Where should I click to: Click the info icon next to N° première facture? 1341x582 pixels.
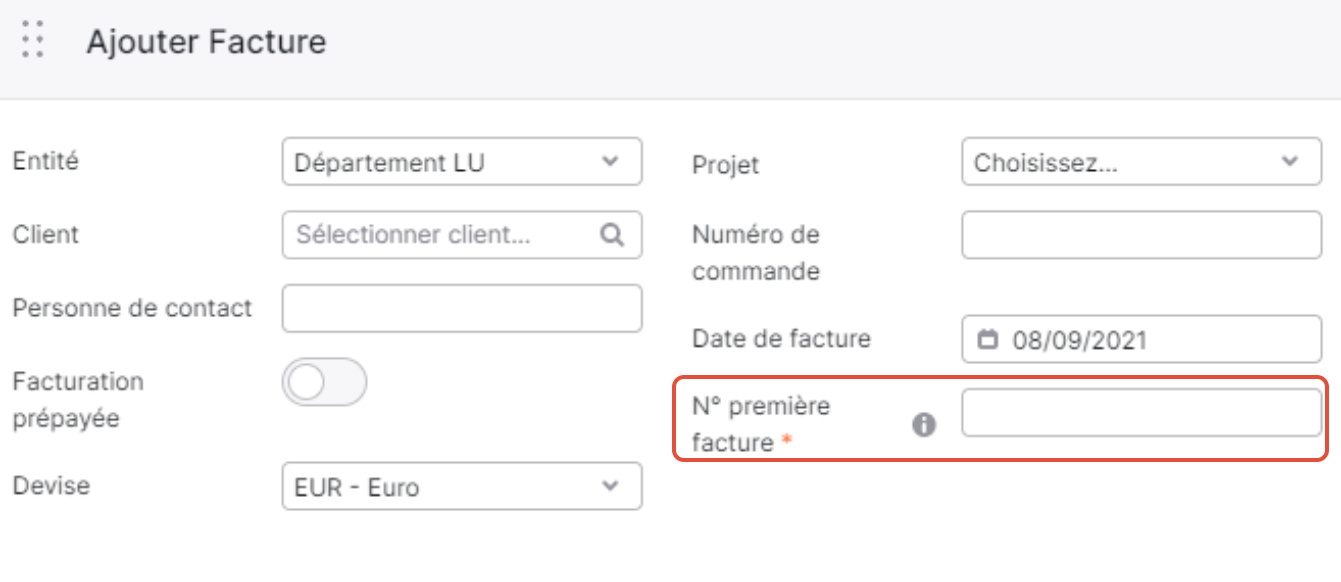(924, 425)
